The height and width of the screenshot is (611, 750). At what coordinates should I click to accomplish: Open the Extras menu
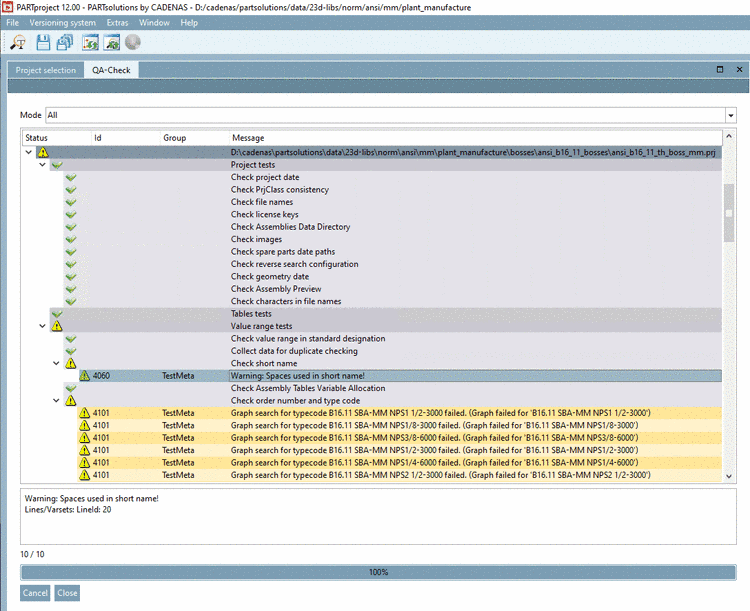click(117, 23)
